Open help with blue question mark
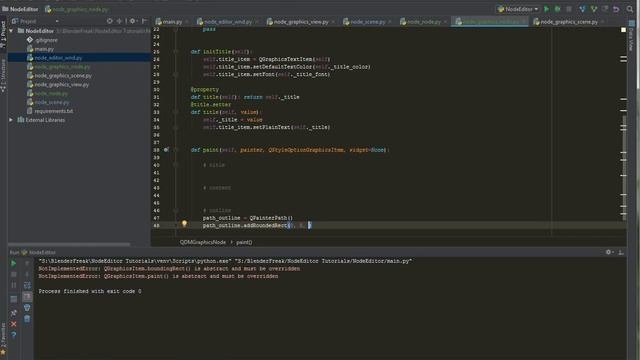This screenshot has height=360, width=640. 13,335
